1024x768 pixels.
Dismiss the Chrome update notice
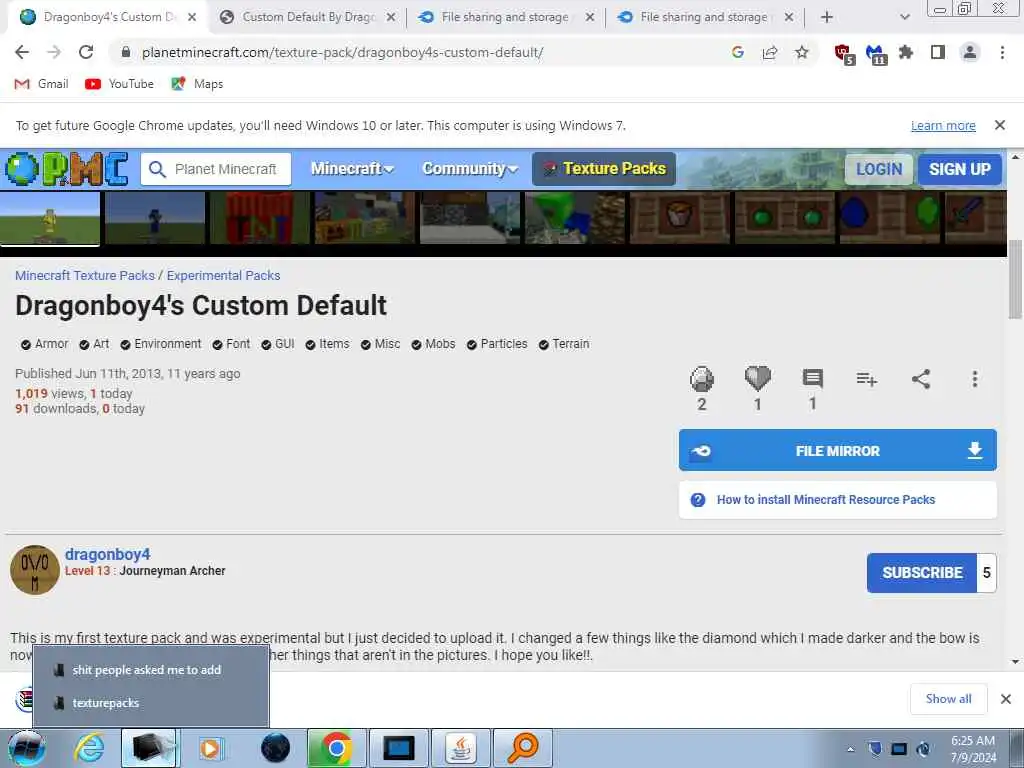[999, 125]
